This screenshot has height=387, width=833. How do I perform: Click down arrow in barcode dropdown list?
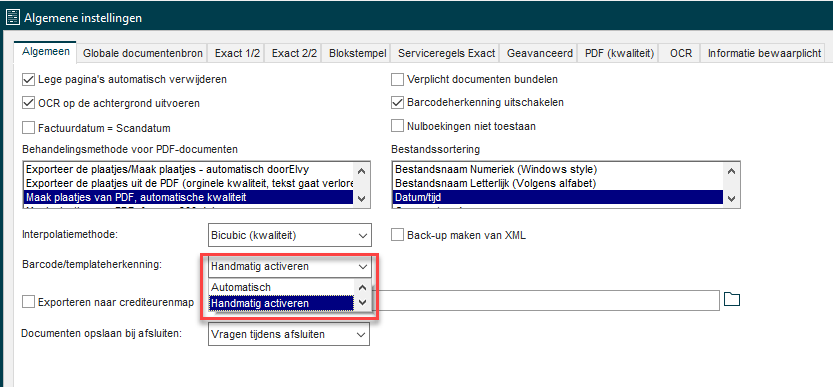362,302
